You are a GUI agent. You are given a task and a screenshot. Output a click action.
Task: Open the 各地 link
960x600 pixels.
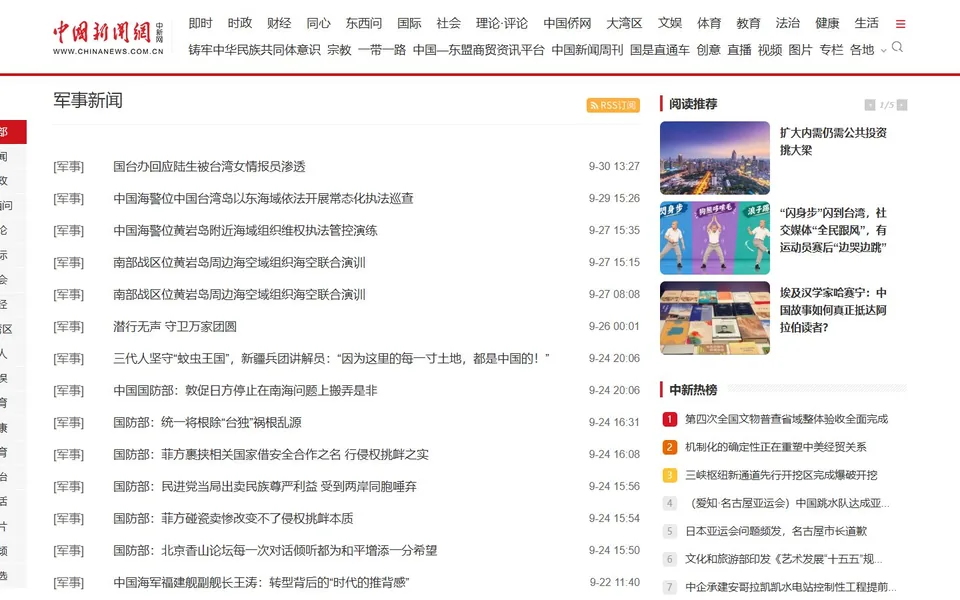(x=862, y=50)
